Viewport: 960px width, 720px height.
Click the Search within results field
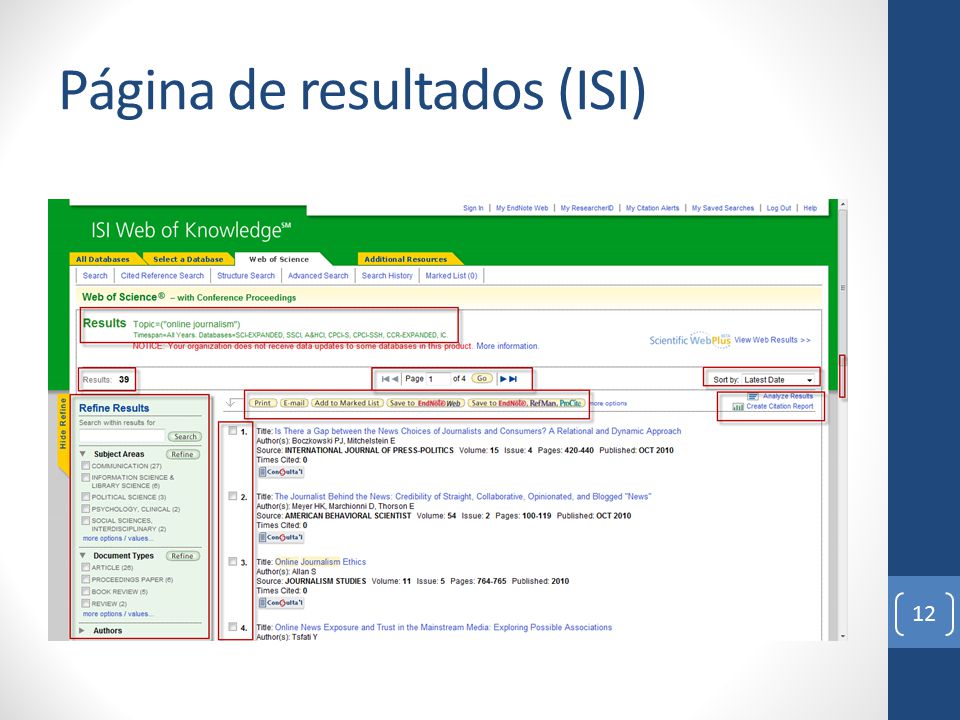[122, 436]
